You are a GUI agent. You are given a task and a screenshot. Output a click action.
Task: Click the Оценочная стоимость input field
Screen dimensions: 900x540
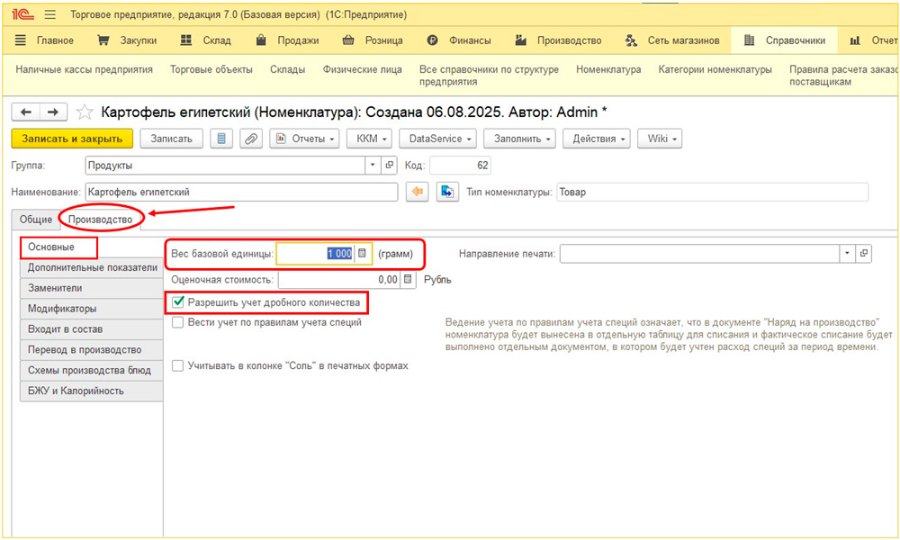(339, 279)
